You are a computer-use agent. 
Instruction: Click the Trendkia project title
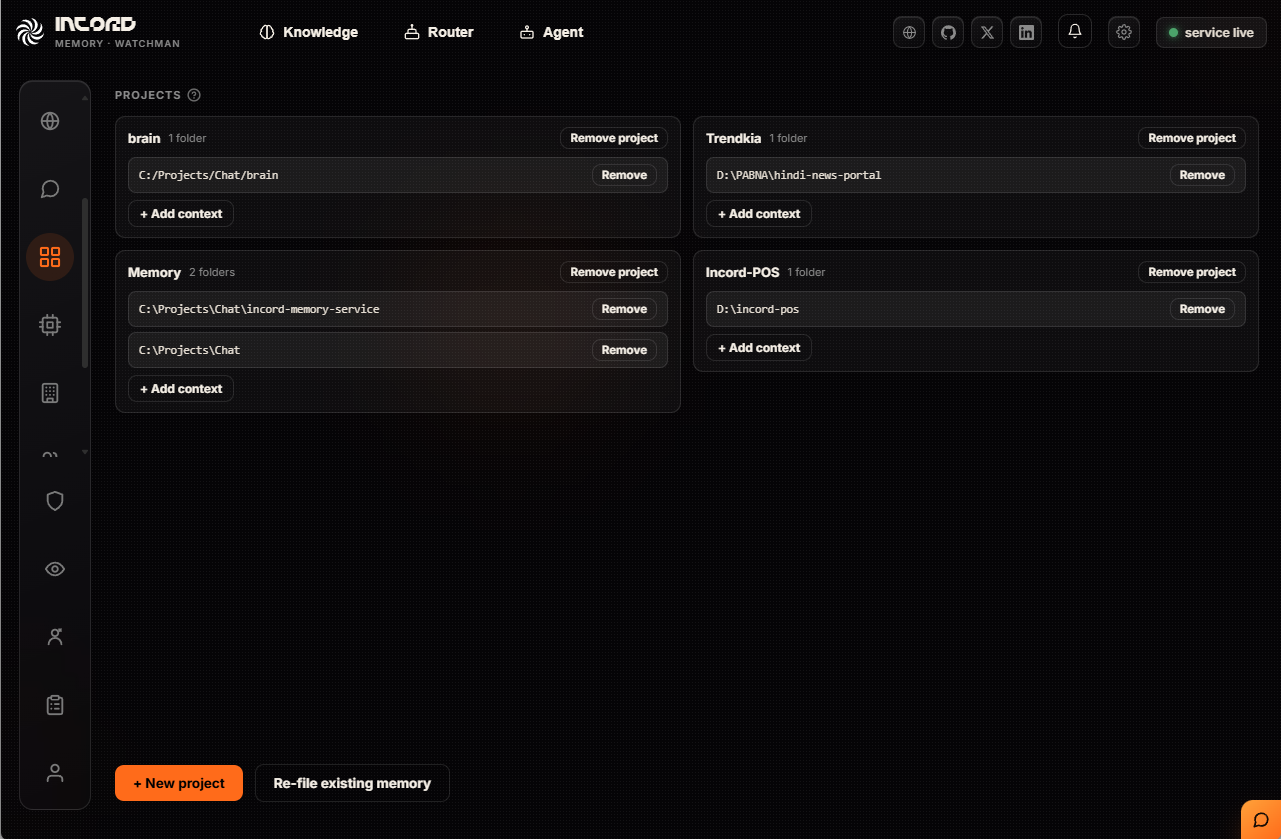(x=733, y=138)
